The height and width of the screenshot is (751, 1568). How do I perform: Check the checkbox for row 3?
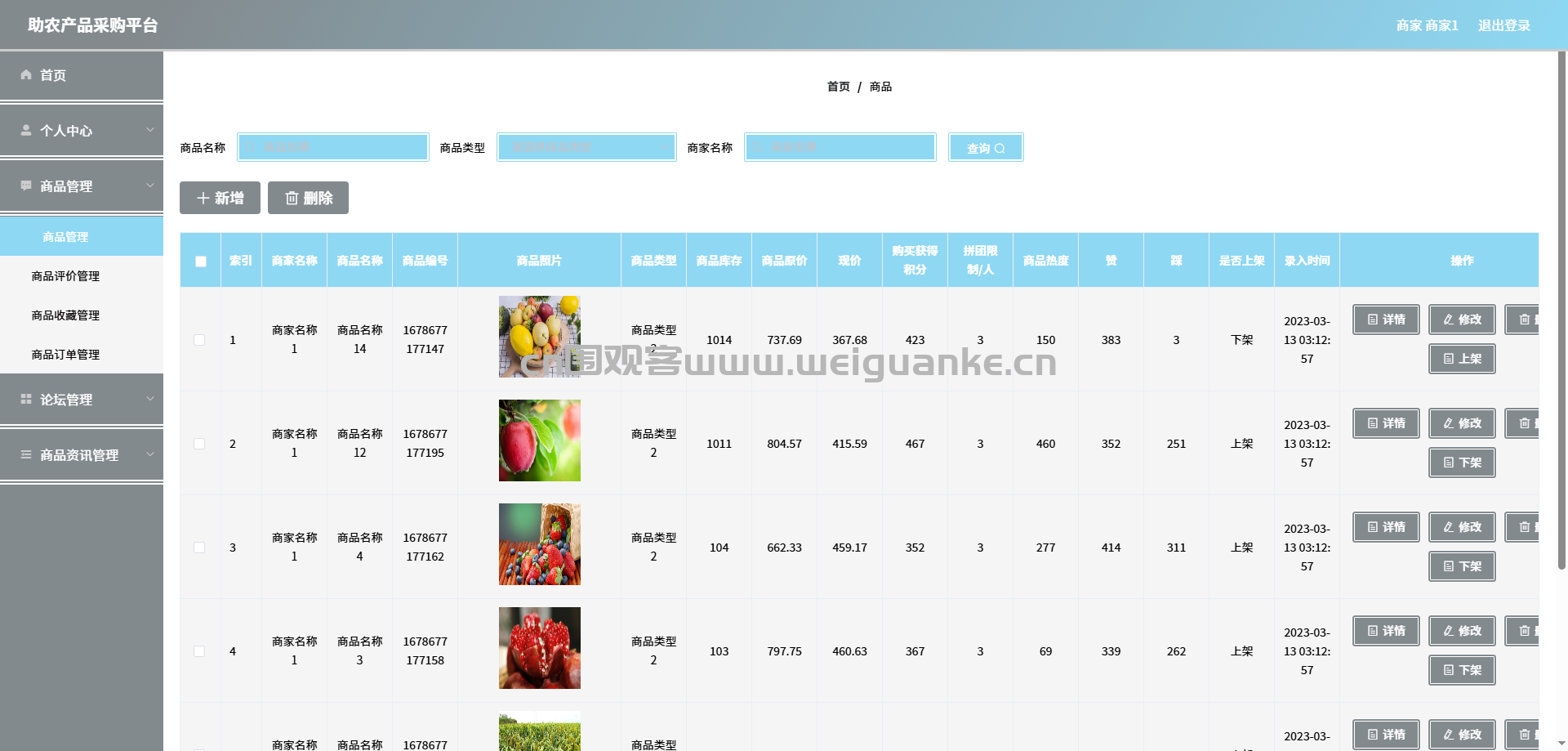click(199, 548)
